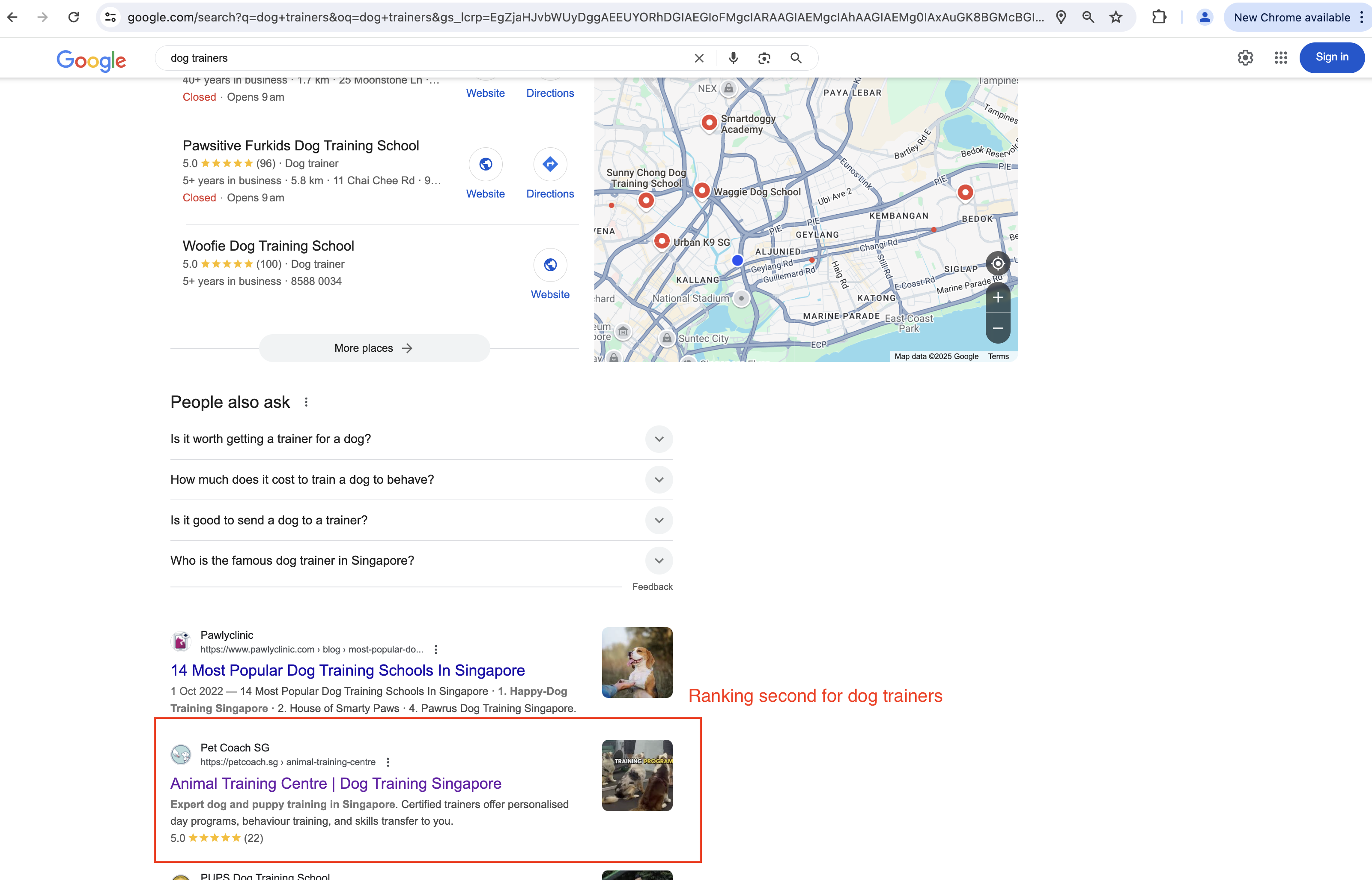Click the 'More places' button arrow link

[x=374, y=347]
